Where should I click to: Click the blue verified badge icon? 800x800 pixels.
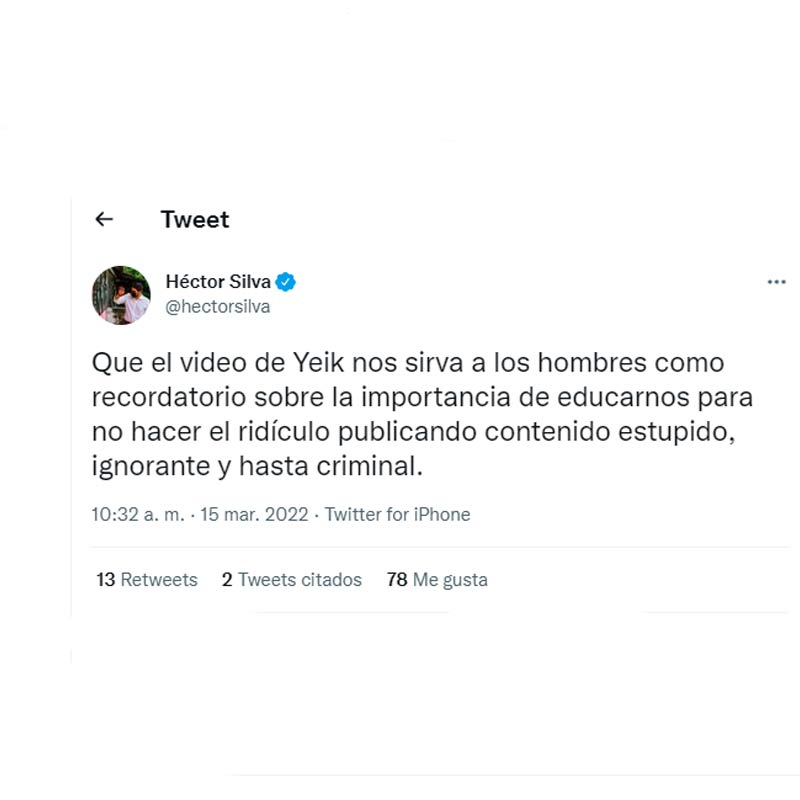tap(285, 282)
